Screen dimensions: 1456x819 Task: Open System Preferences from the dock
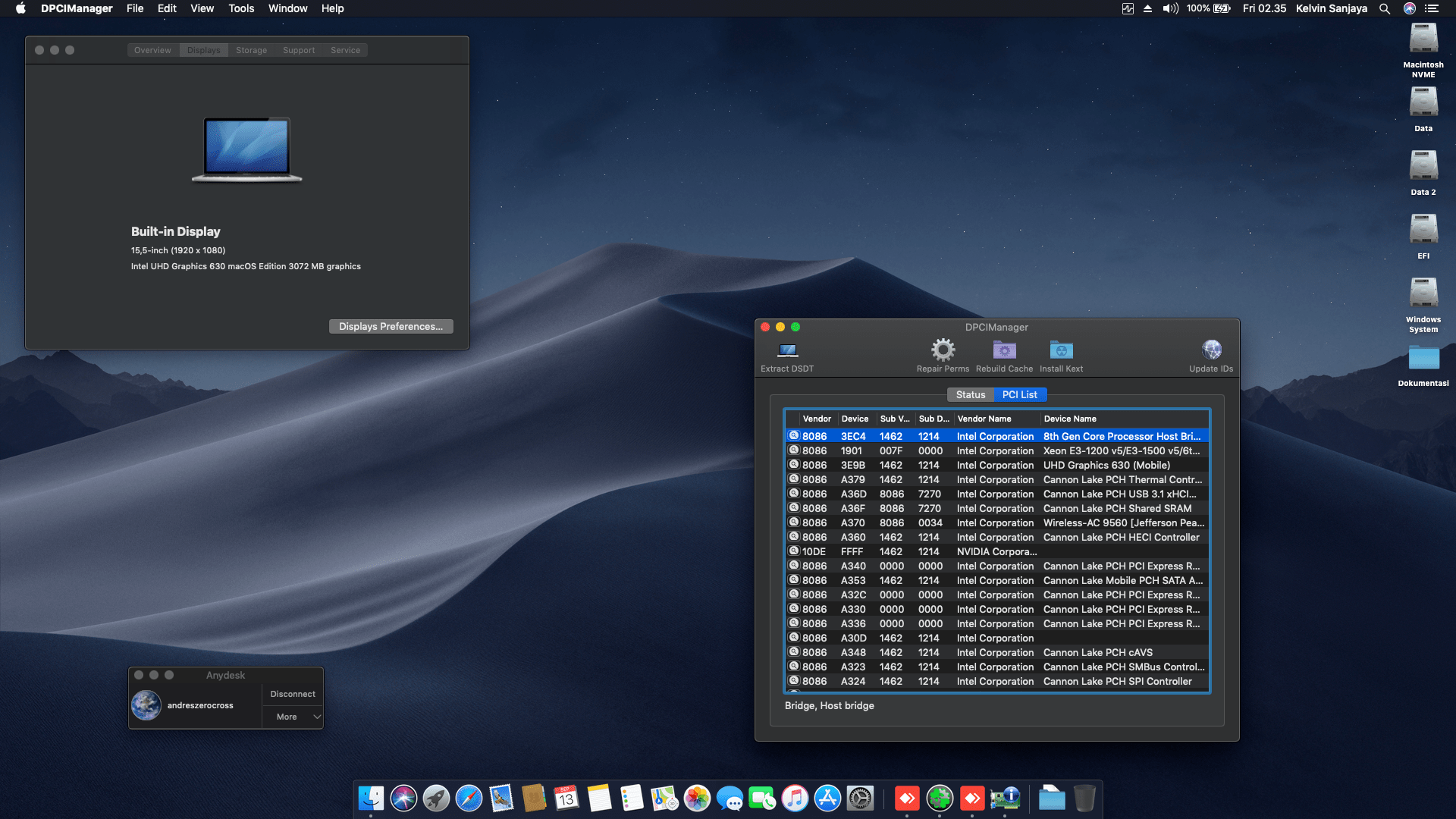point(860,799)
